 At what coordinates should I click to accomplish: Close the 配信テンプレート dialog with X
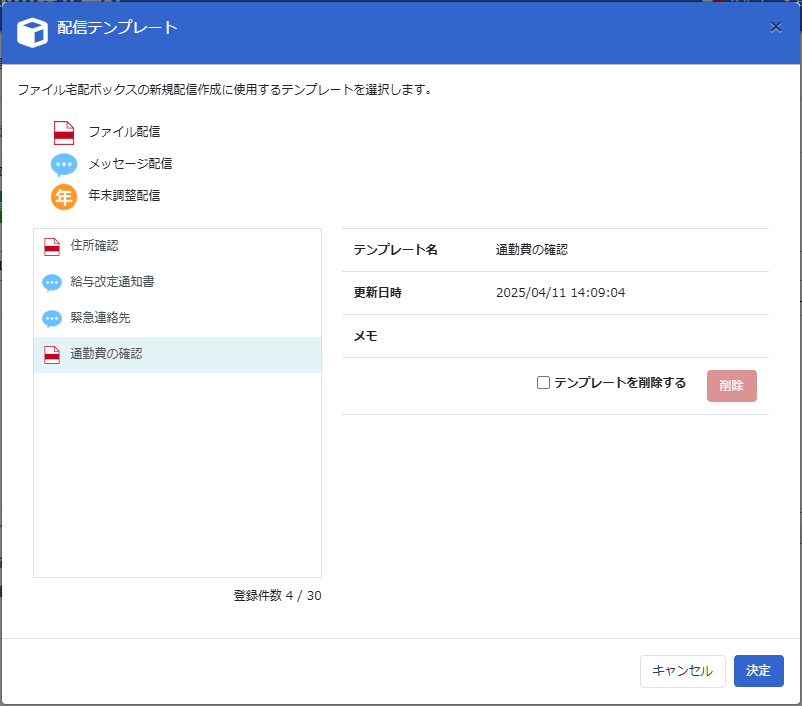776,27
